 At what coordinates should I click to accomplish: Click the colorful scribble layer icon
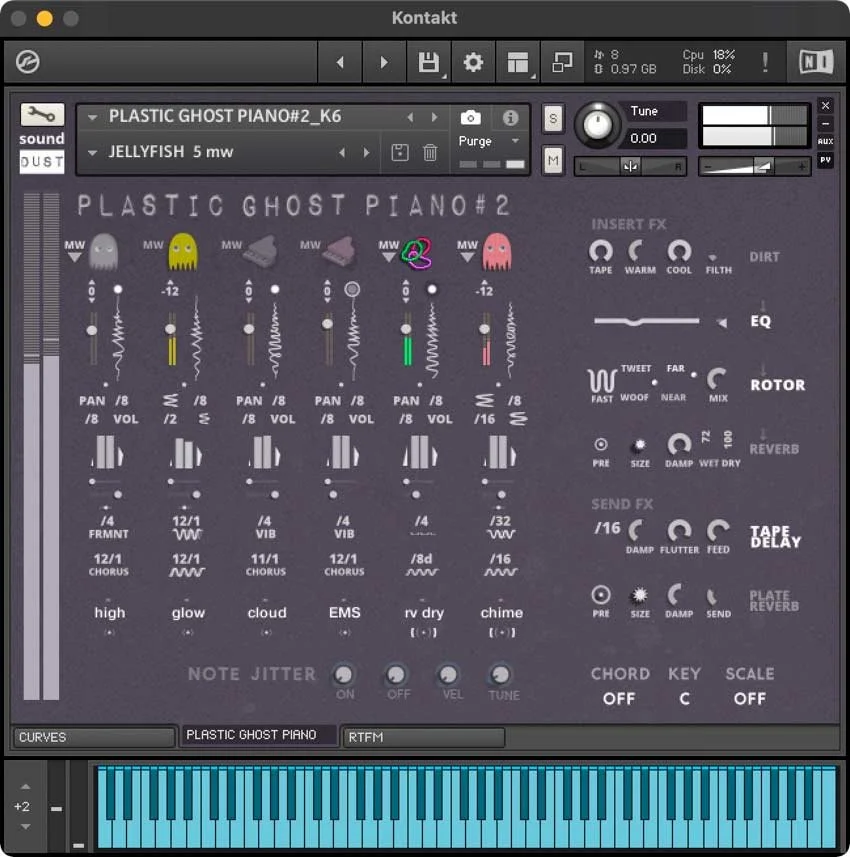pyautogui.click(x=417, y=253)
